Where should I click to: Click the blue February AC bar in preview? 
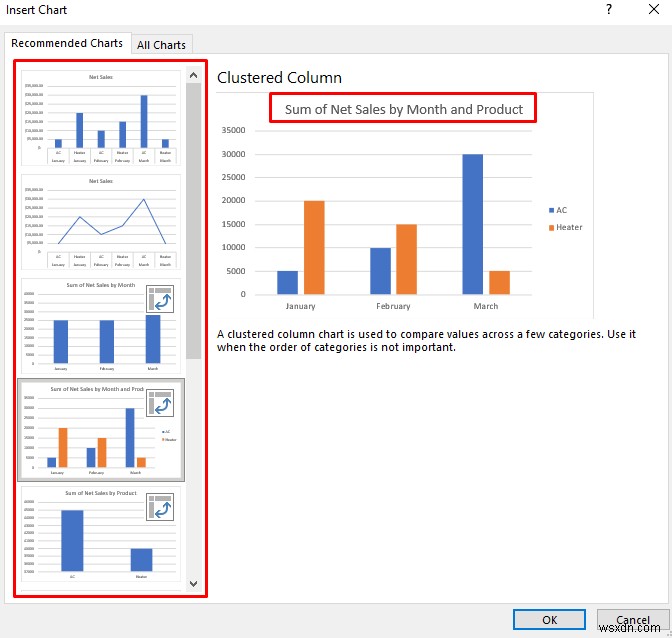point(380,271)
